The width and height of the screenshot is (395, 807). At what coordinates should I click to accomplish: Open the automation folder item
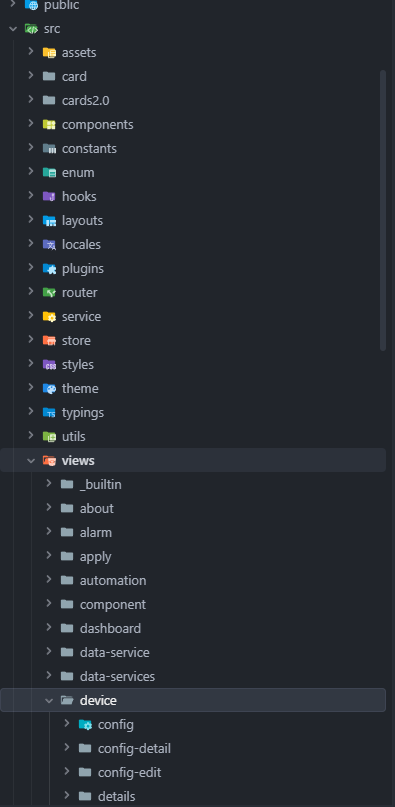(x=193, y=581)
